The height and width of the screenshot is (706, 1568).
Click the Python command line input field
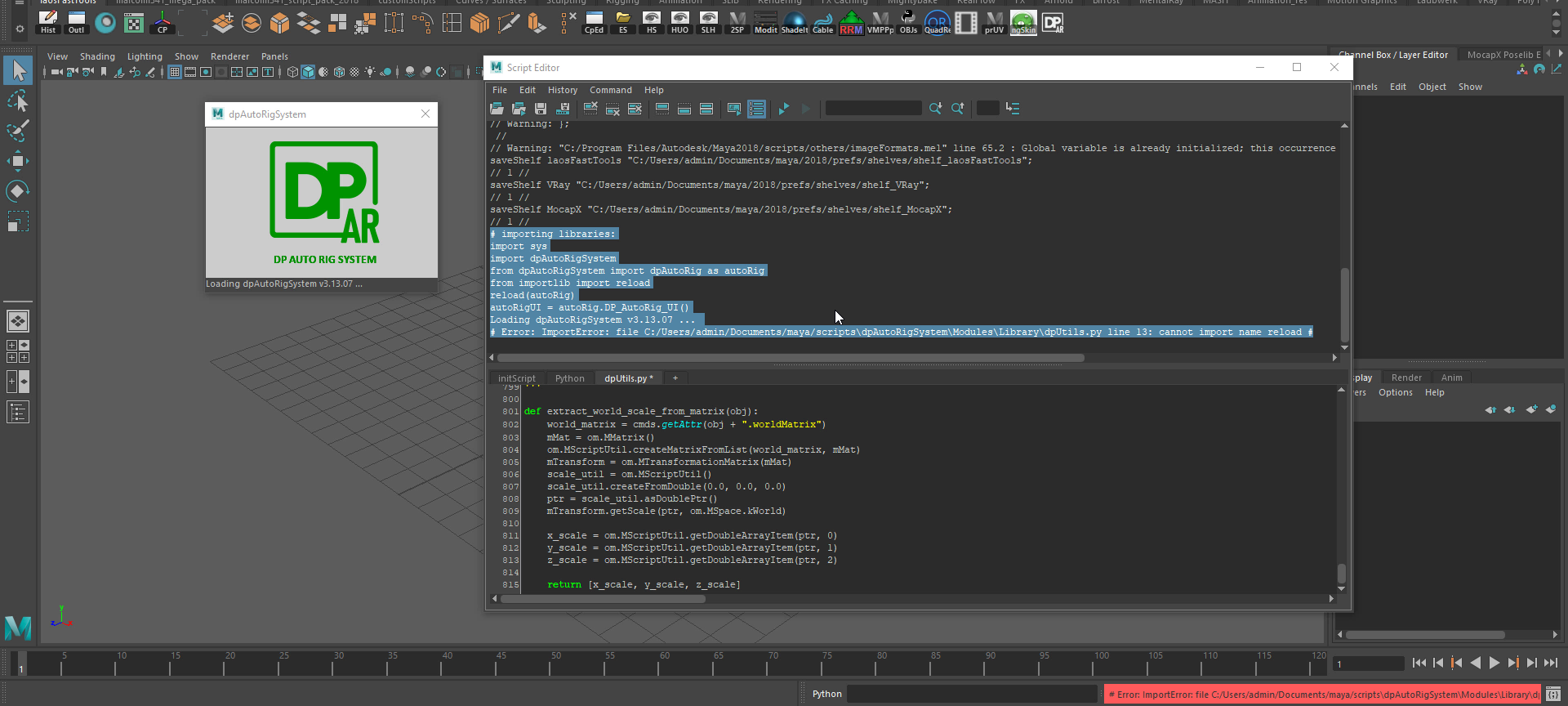pos(972,694)
